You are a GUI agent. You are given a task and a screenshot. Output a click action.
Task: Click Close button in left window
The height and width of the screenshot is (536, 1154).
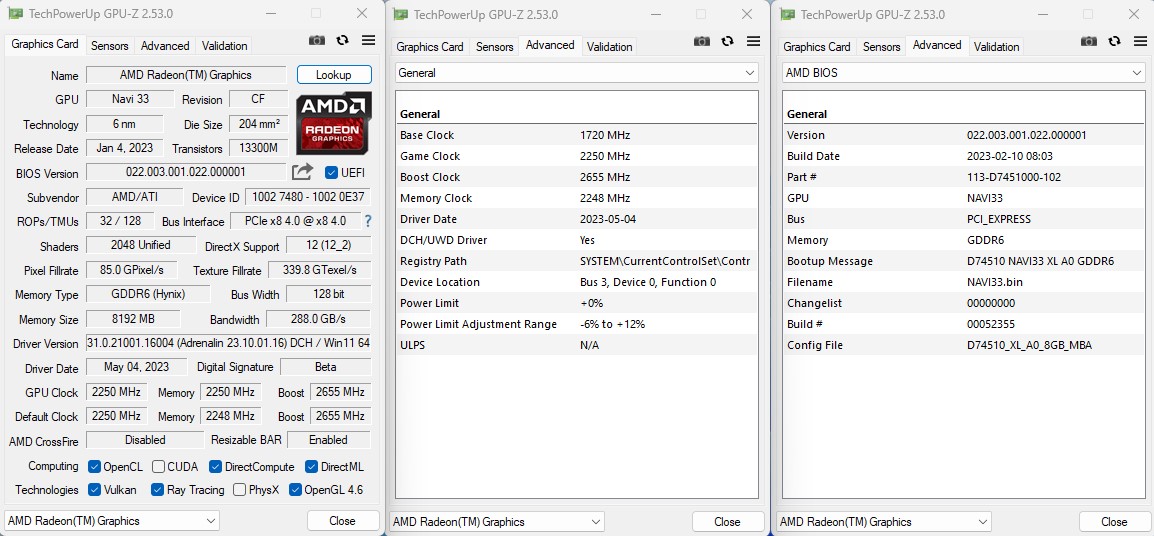click(x=342, y=521)
